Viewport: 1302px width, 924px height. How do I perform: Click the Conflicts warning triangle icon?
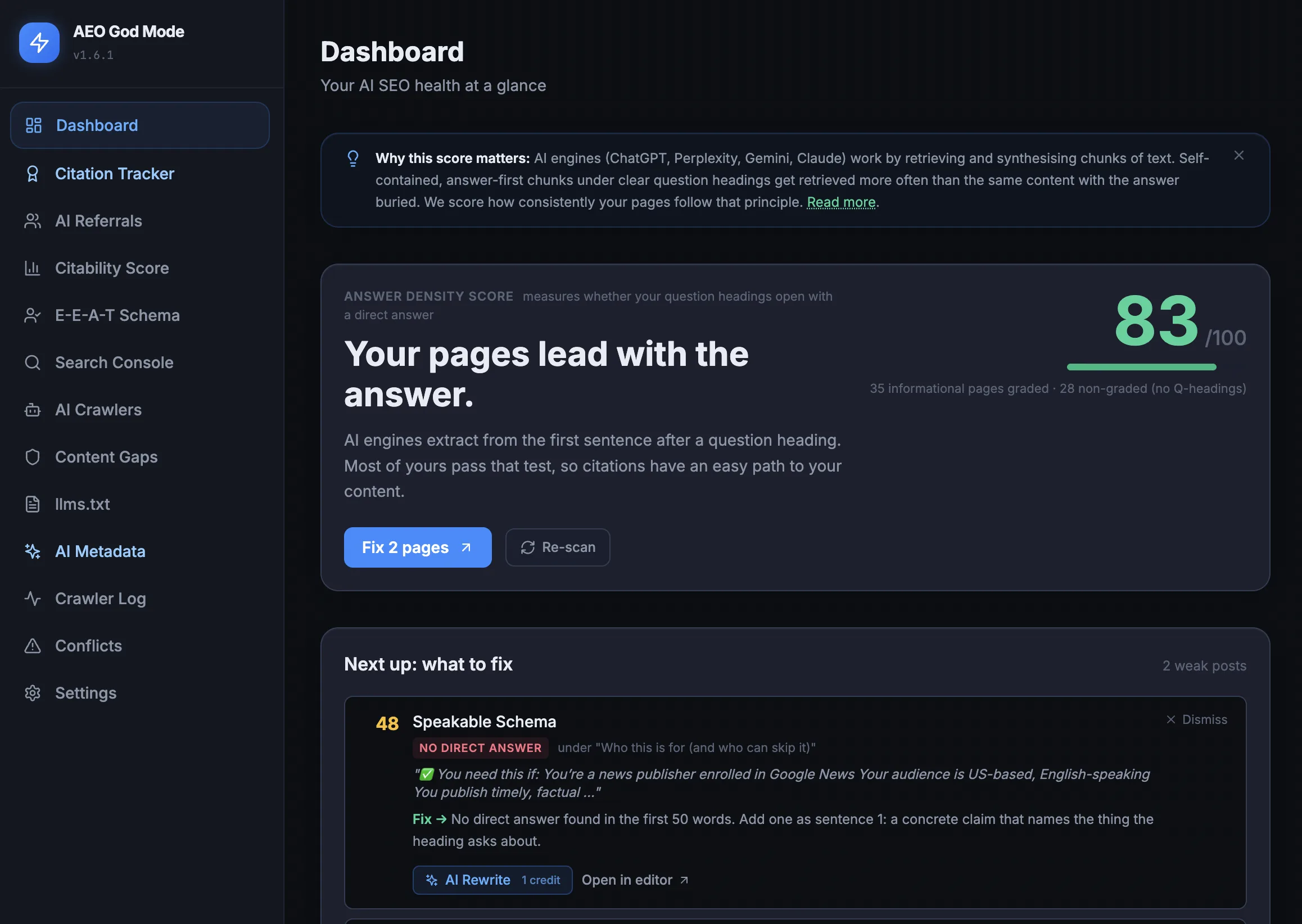(33, 646)
